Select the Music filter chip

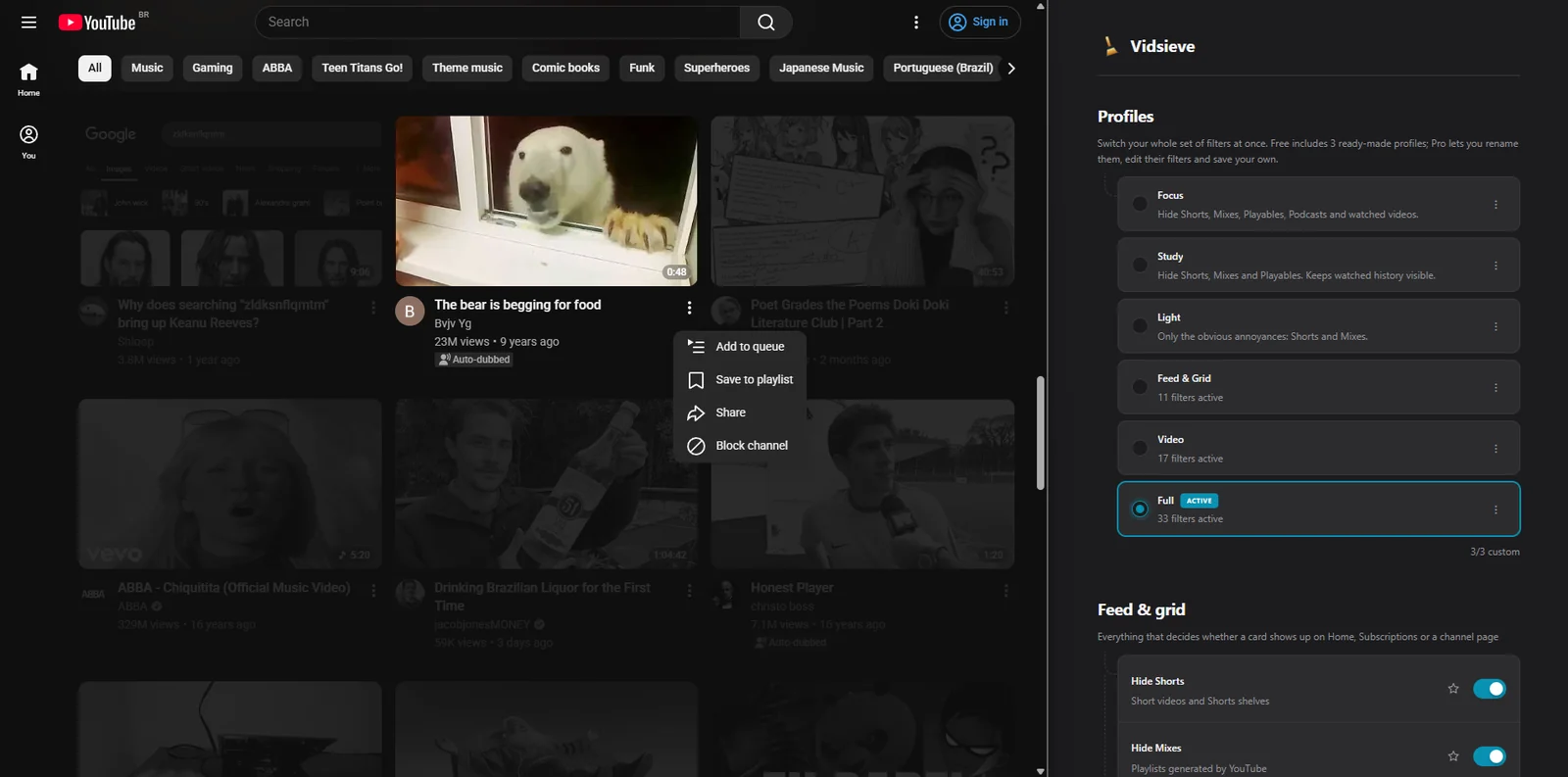(x=147, y=68)
